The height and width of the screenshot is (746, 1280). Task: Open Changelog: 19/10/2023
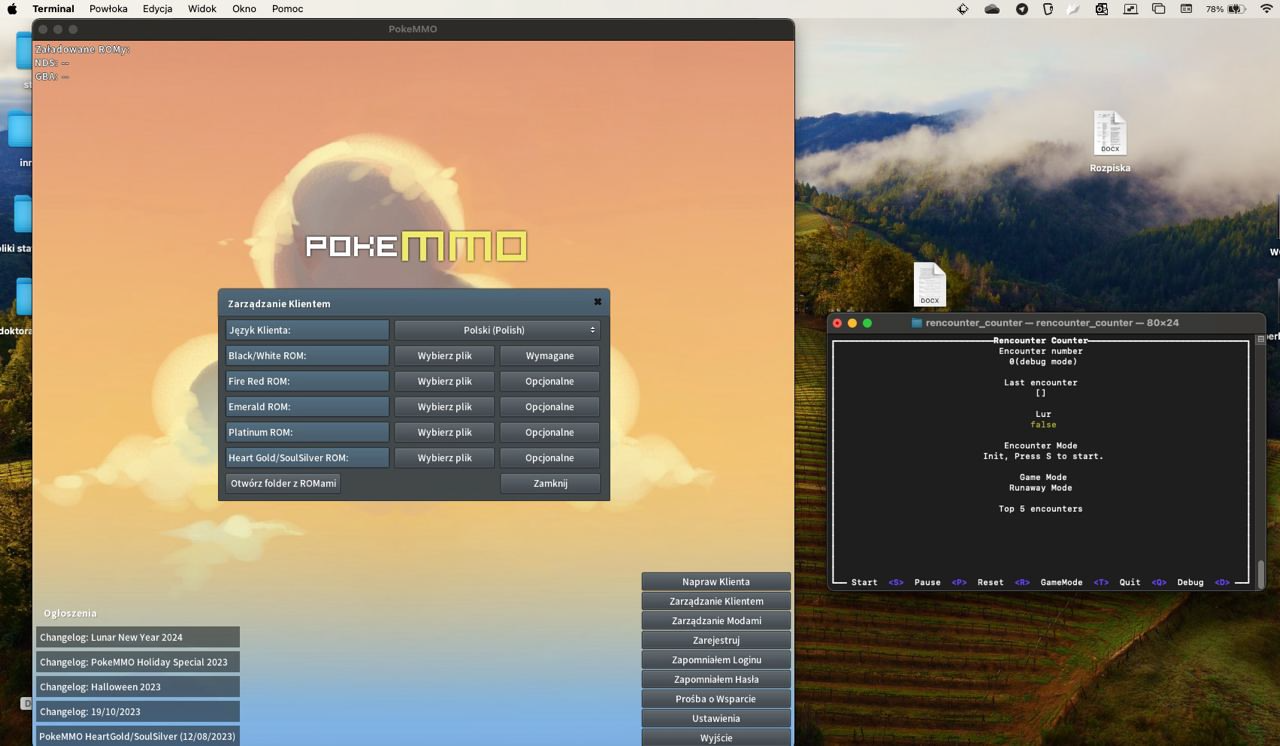pos(138,712)
